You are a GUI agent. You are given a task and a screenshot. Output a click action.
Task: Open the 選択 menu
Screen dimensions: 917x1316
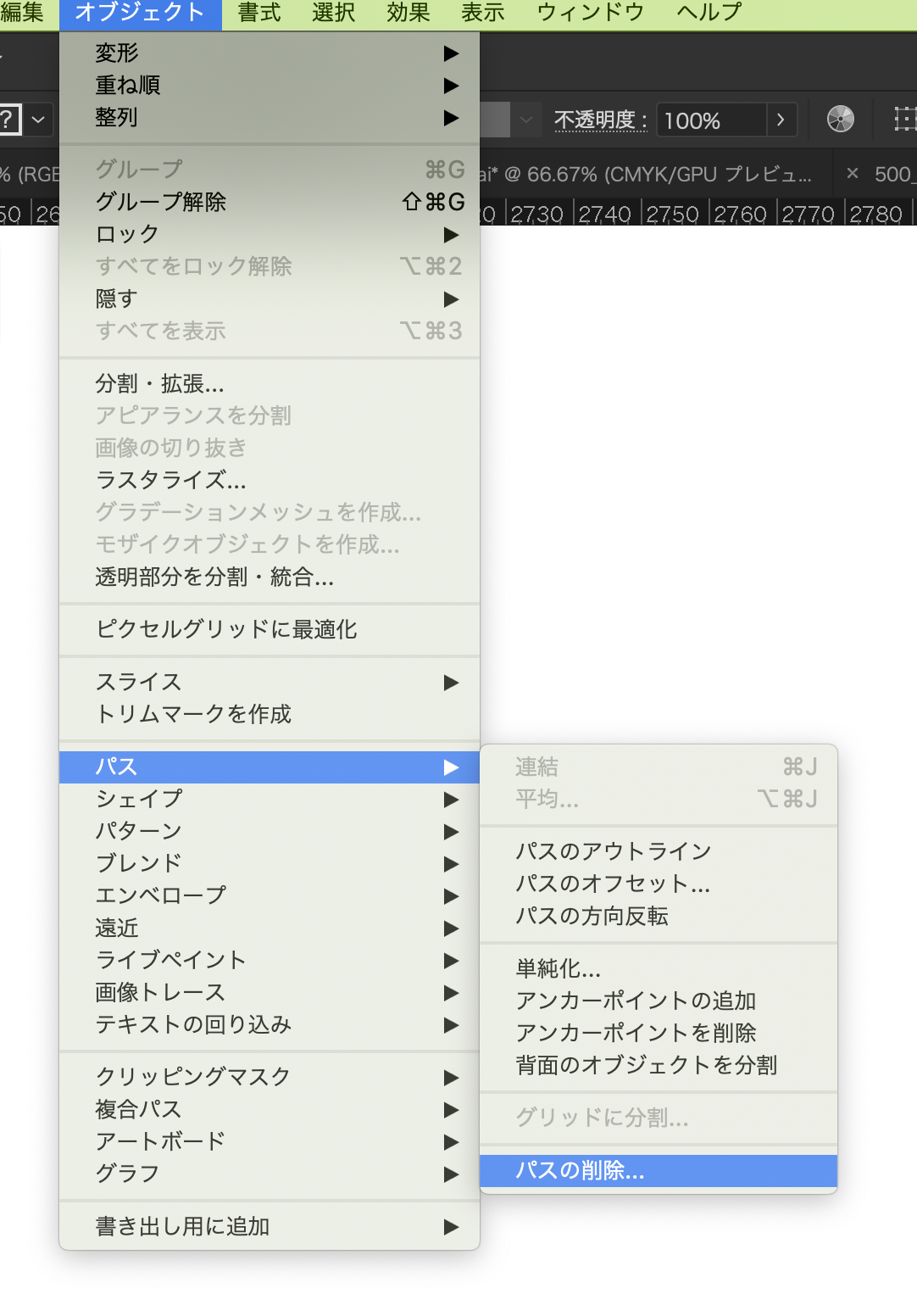coord(333,14)
